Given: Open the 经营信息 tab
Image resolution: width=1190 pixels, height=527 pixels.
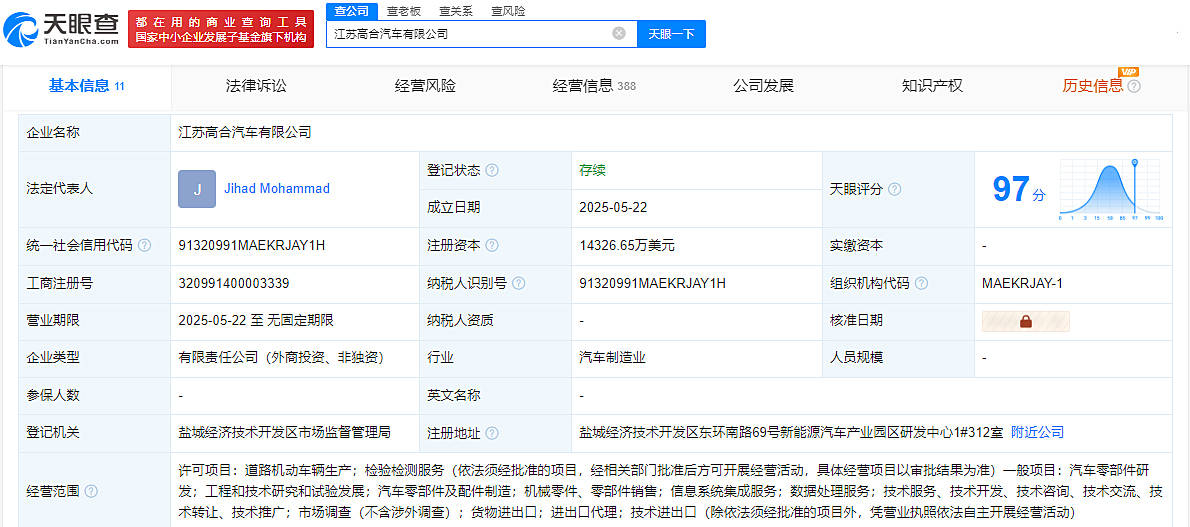Looking at the screenshot, I should pyautogui.click(x=593, y=86).
